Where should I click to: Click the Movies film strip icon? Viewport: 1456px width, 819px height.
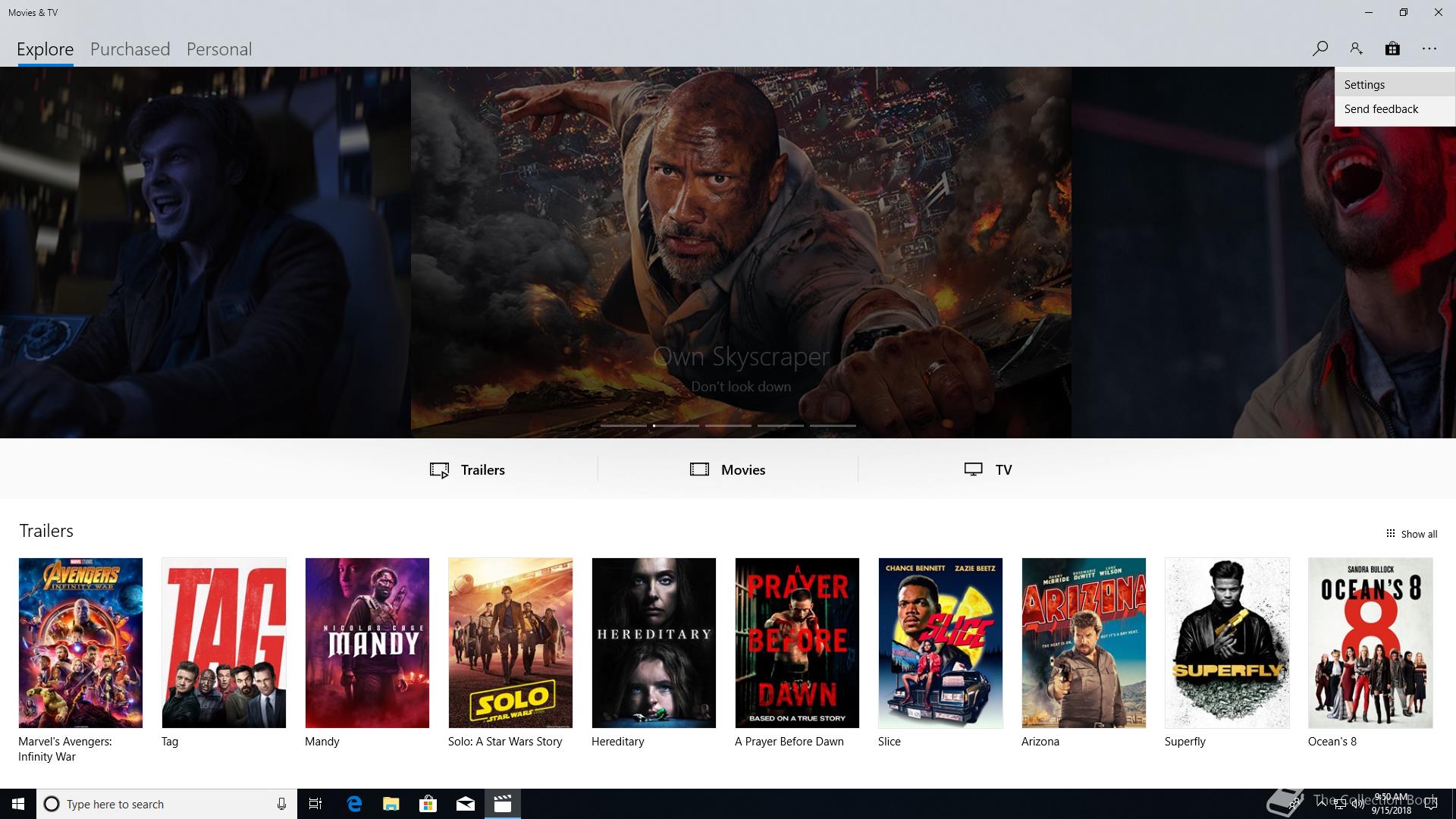pos(699,469)
